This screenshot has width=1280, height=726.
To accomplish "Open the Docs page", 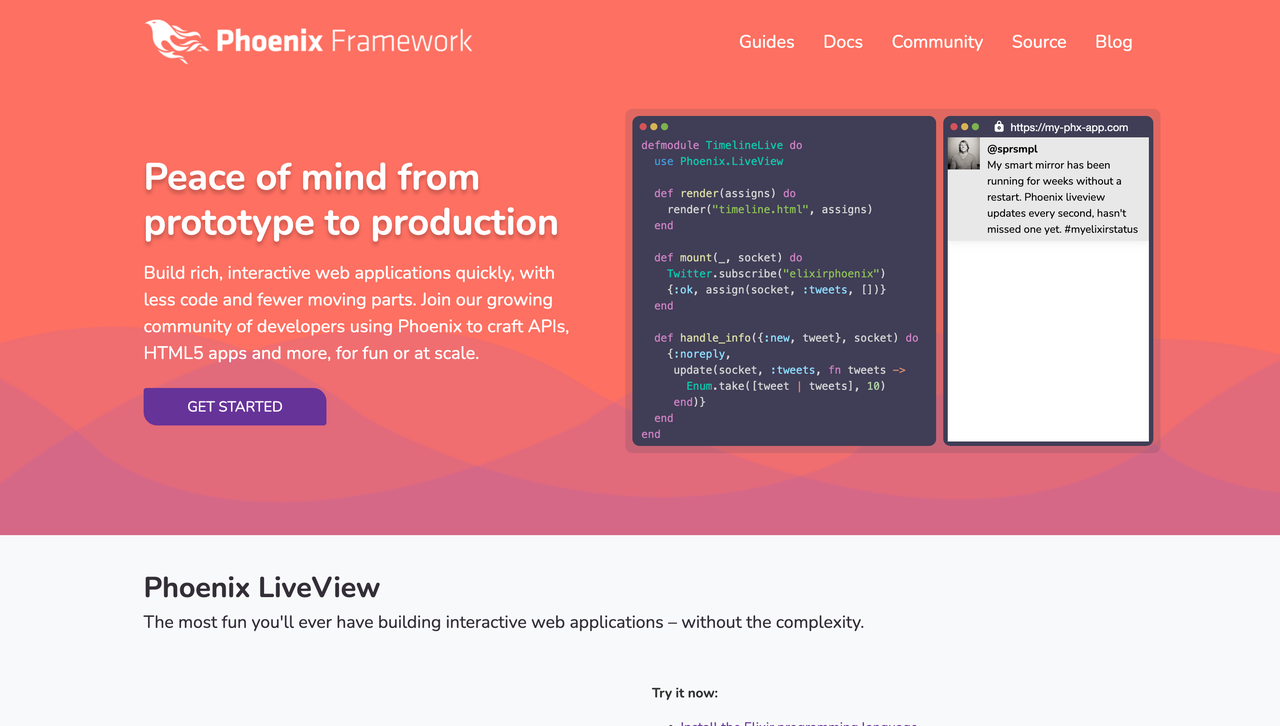I will pos(842,41).
